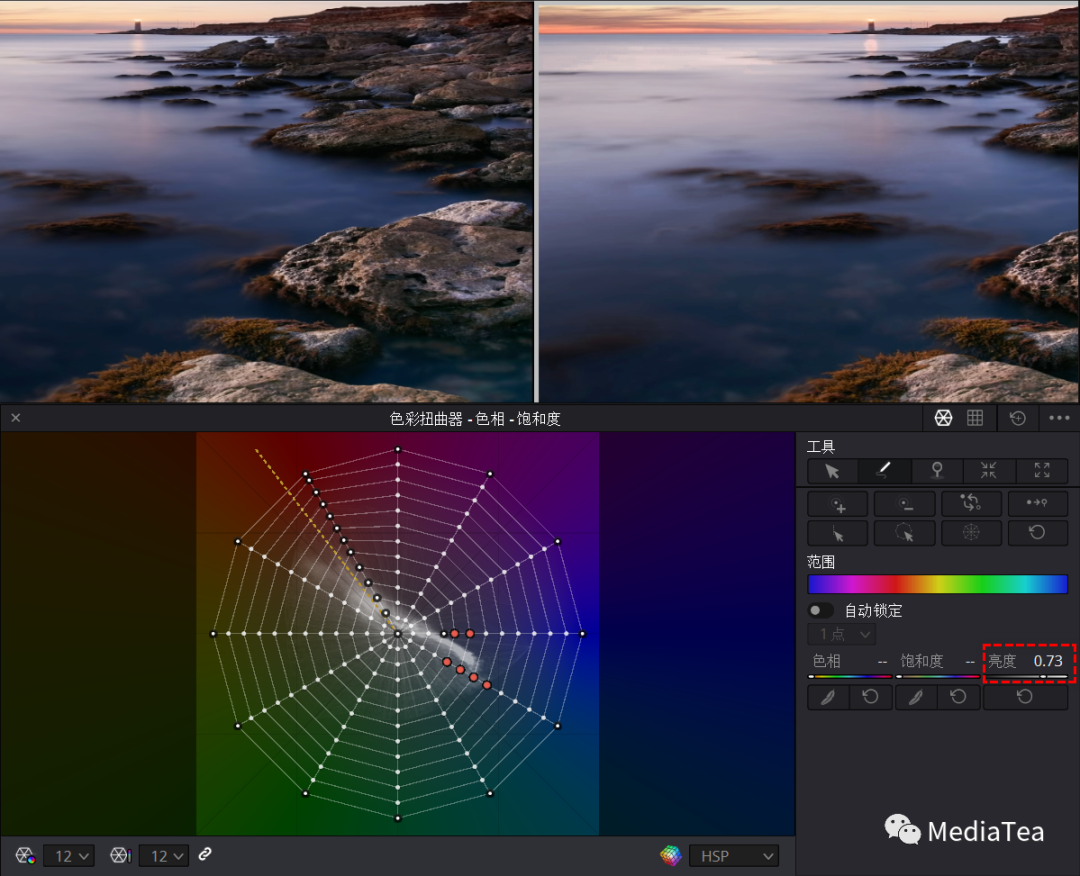Click the select points cursor icon
This screenshot has width=1080, height=876.
[838, 534]
